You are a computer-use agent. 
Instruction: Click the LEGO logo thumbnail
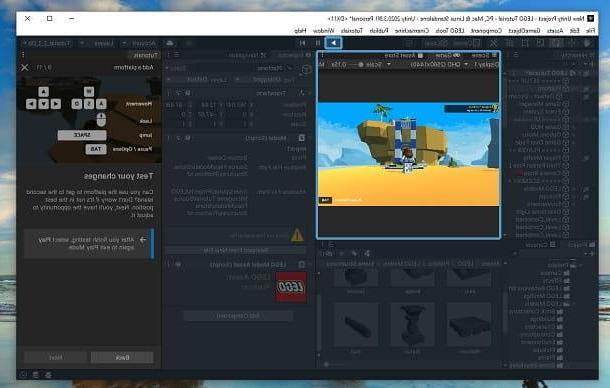[291, 287]
